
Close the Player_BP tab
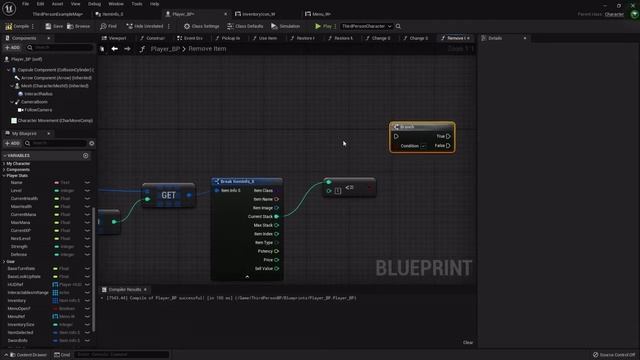225,14
